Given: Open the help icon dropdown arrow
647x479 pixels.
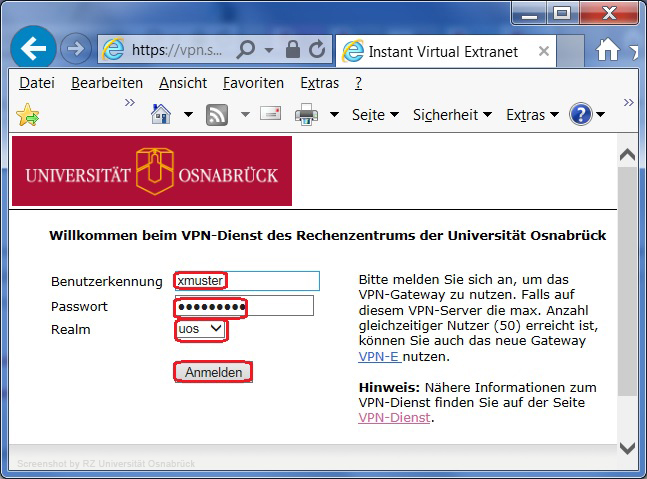Looking at the screenshot, I should point(600,114).
